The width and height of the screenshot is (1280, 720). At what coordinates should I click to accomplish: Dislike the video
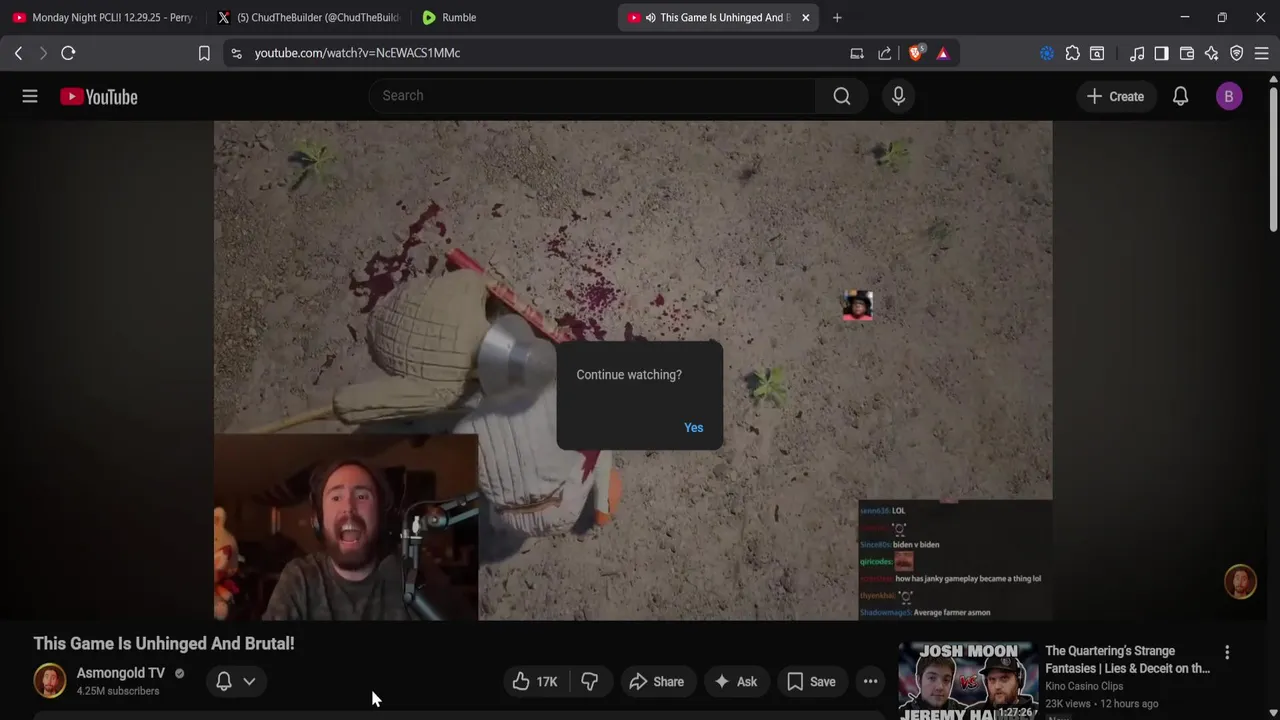(589, 682)
